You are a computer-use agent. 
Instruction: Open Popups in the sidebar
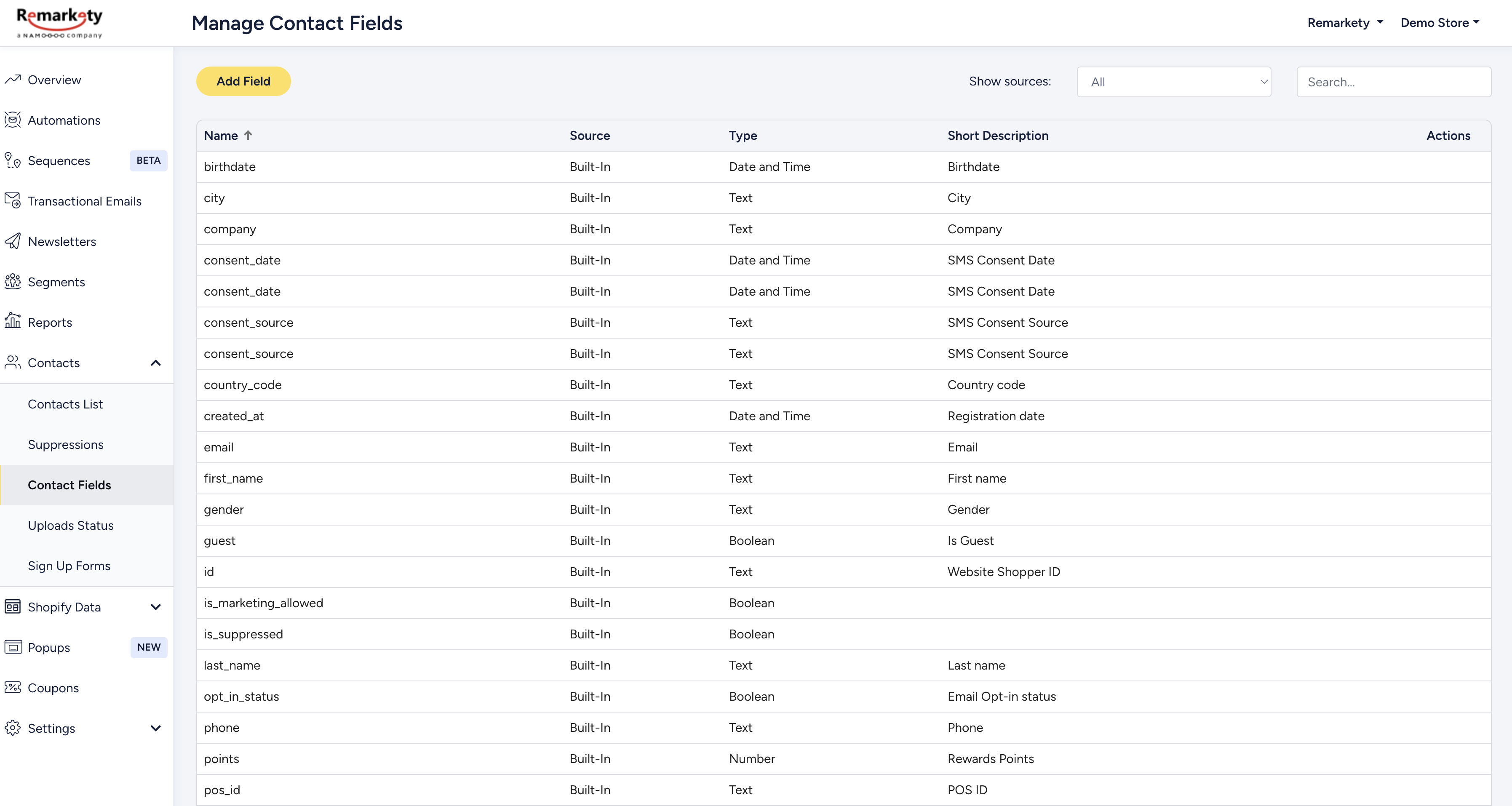click(49, 648)
